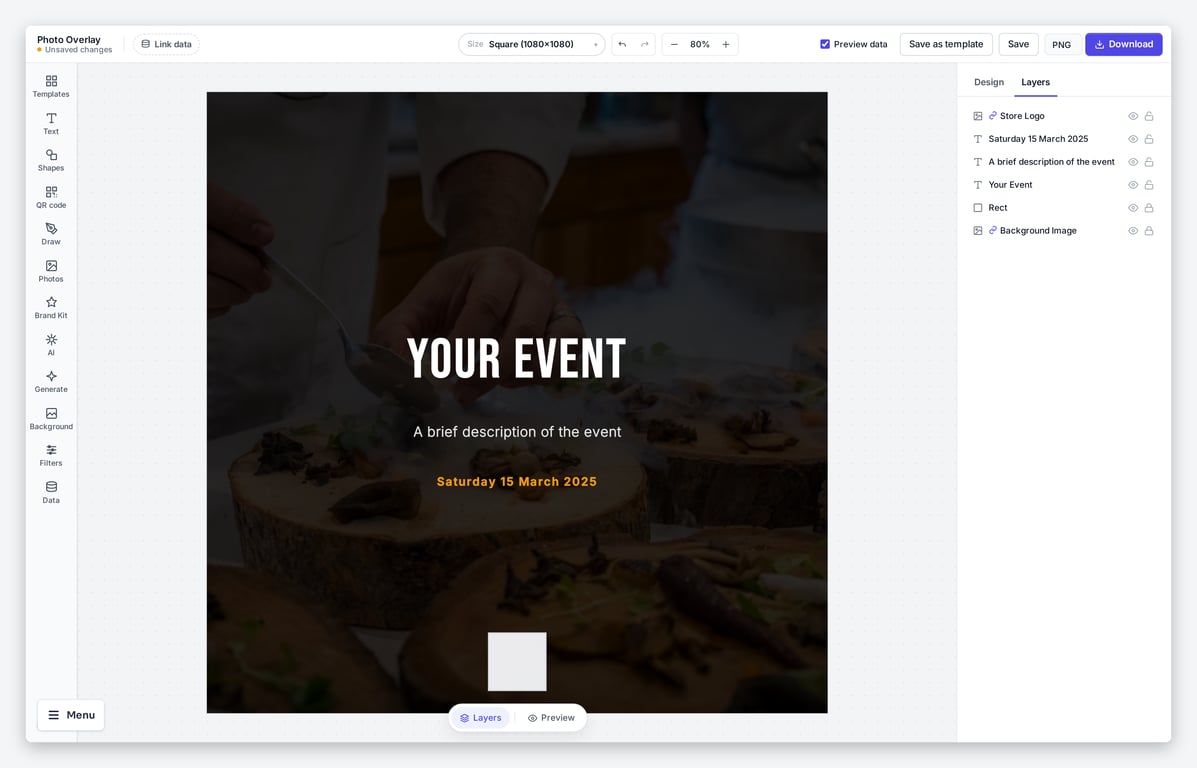Zoom in with the plus button
1197x768 pixels.
(726, 44)
